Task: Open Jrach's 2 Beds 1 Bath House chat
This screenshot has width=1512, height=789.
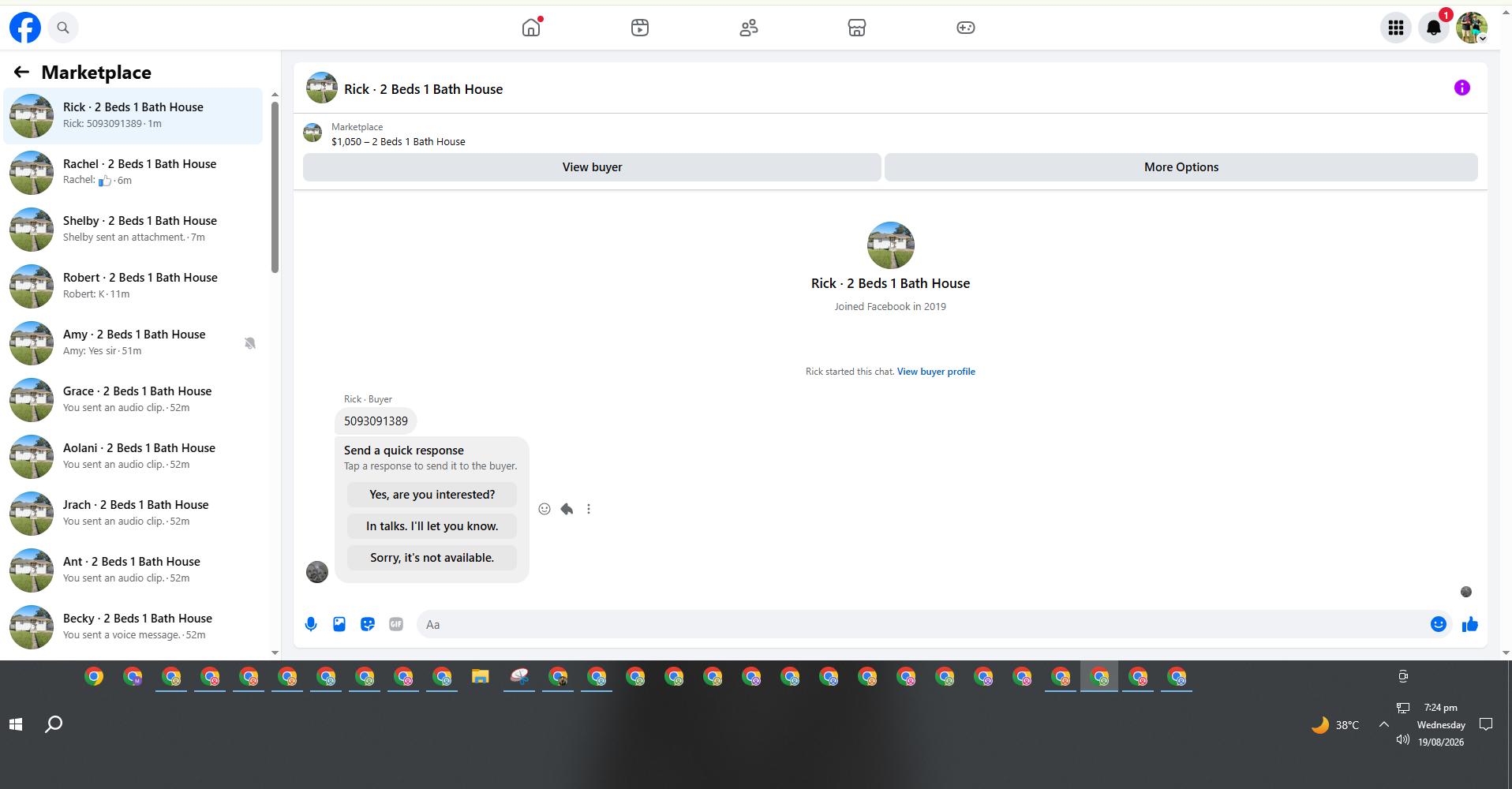Action: [x=133, y=514]
